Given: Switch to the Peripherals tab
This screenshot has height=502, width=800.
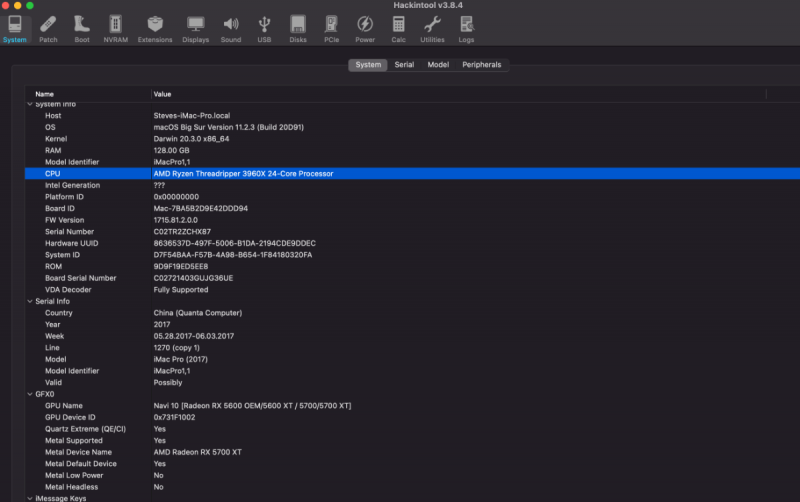Looking at the screenshot, I should point(481,65).
